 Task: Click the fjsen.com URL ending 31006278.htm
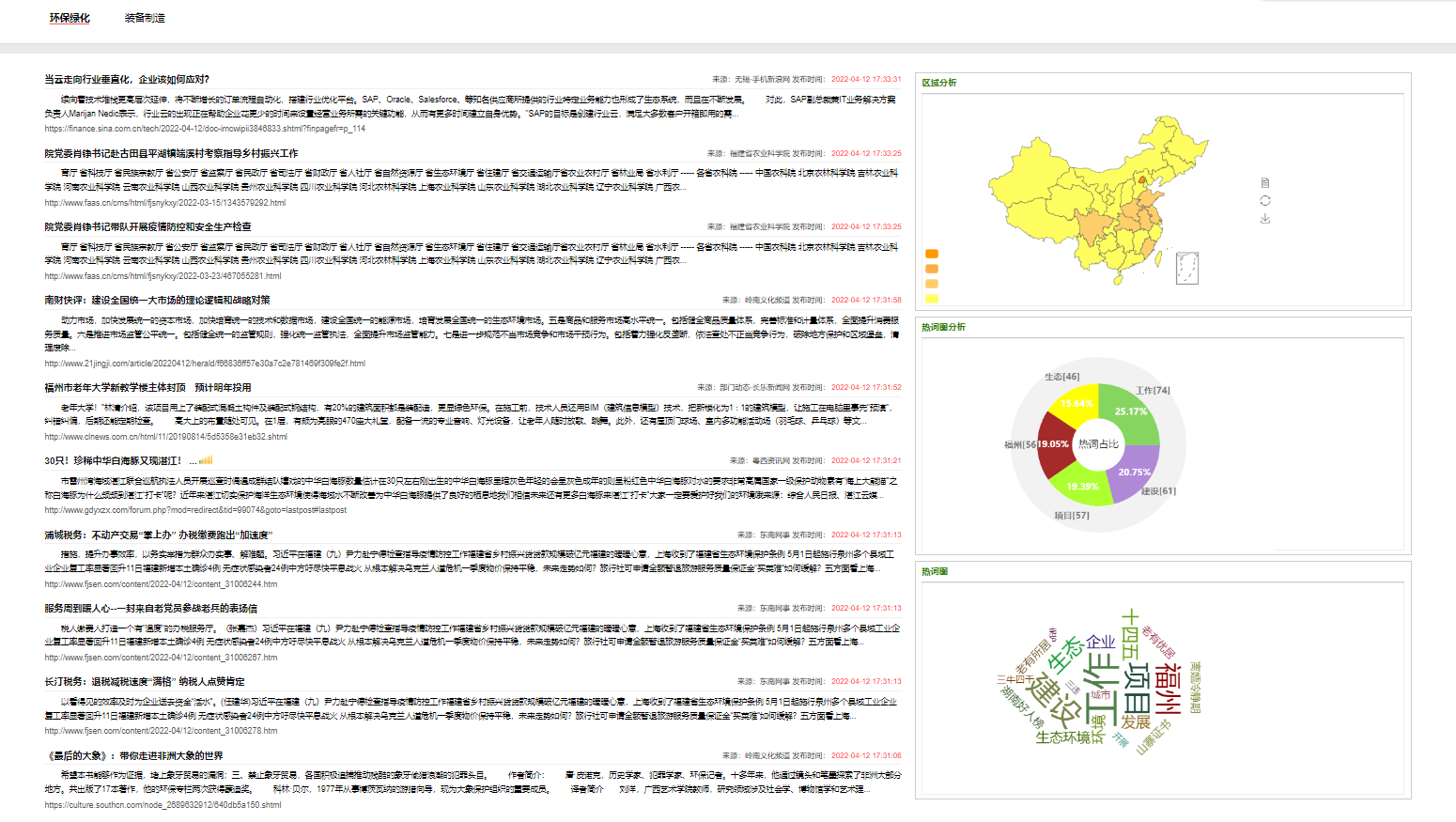pyautogui.click(x=161, y=731)
